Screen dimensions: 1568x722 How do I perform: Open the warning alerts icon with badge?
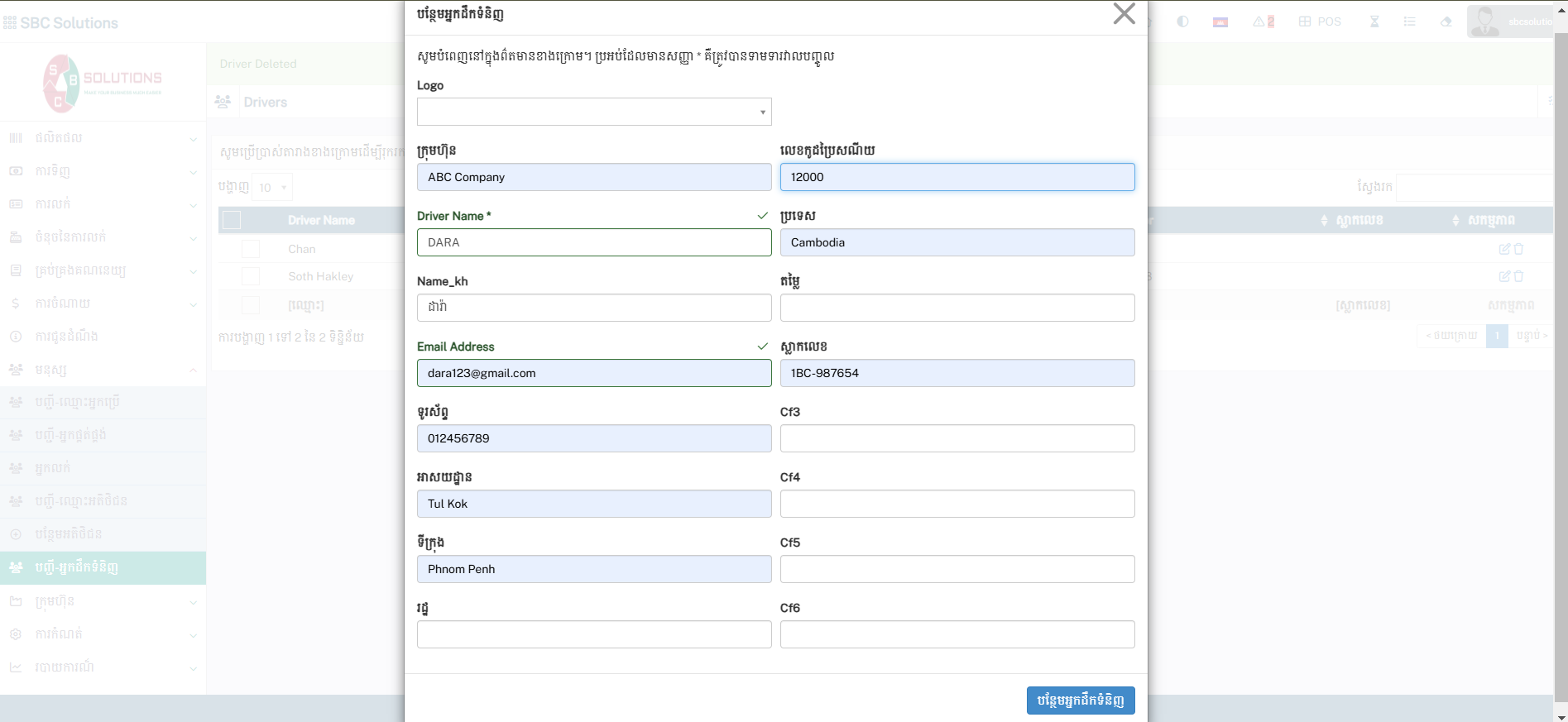click(x=1263, y=22)
